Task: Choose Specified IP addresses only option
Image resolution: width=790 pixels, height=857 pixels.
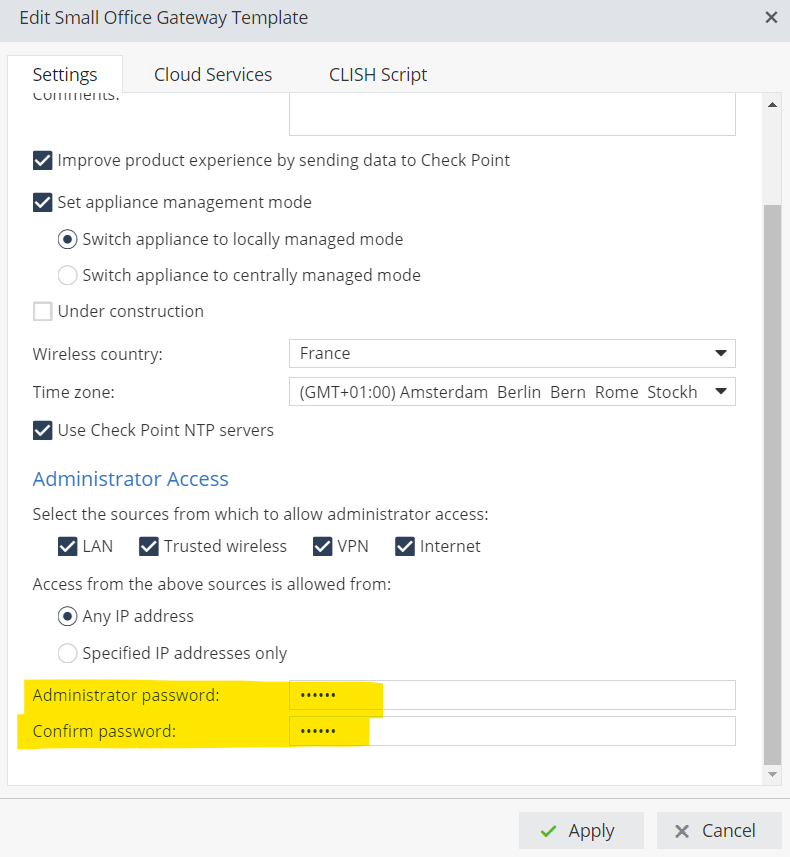Action: pos(67,653)
